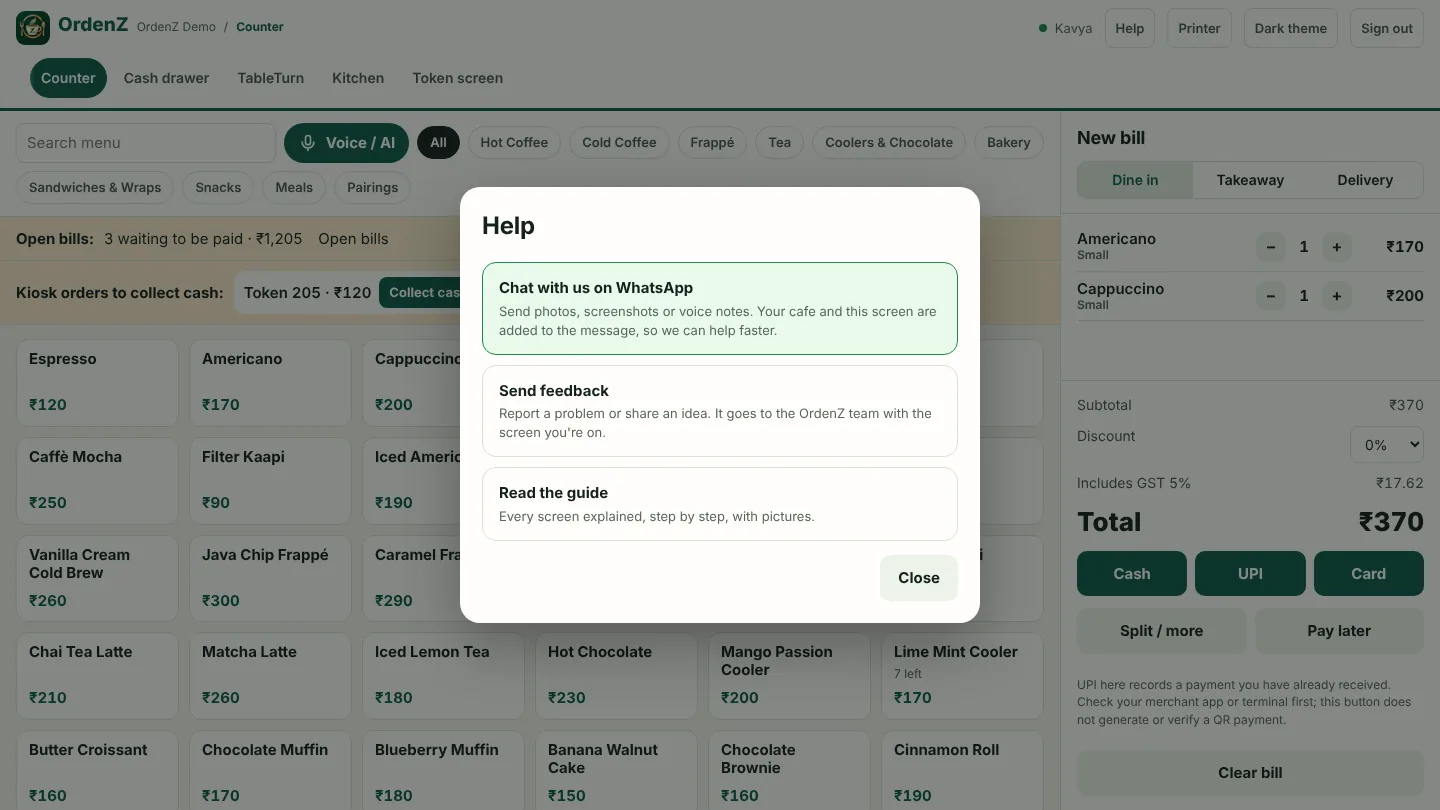Pay the bill with UPI

coord(1250,574)
